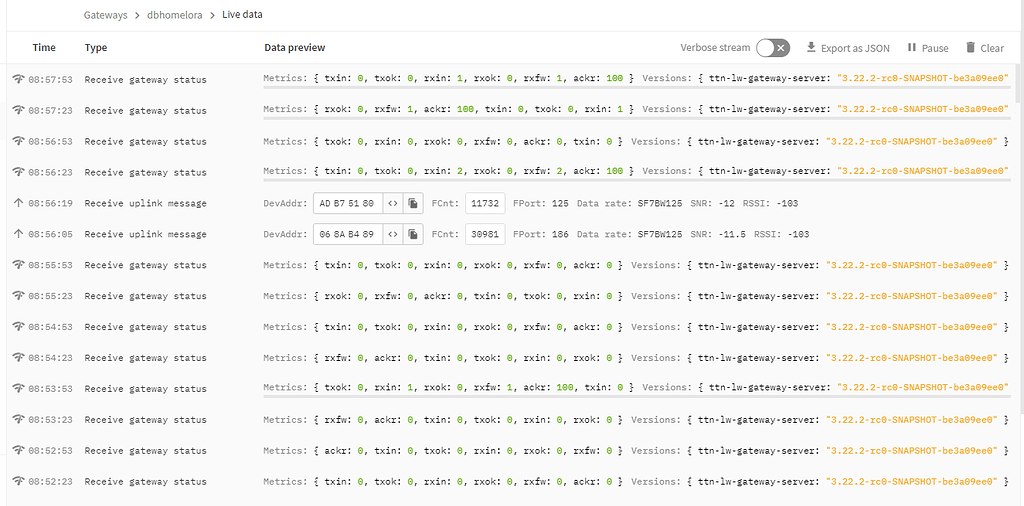Open the Gateways breadcrumb link
Image resolution: width=1024 pixels, height=506 pixels.
pyautogui.click(x=105, y=15)
